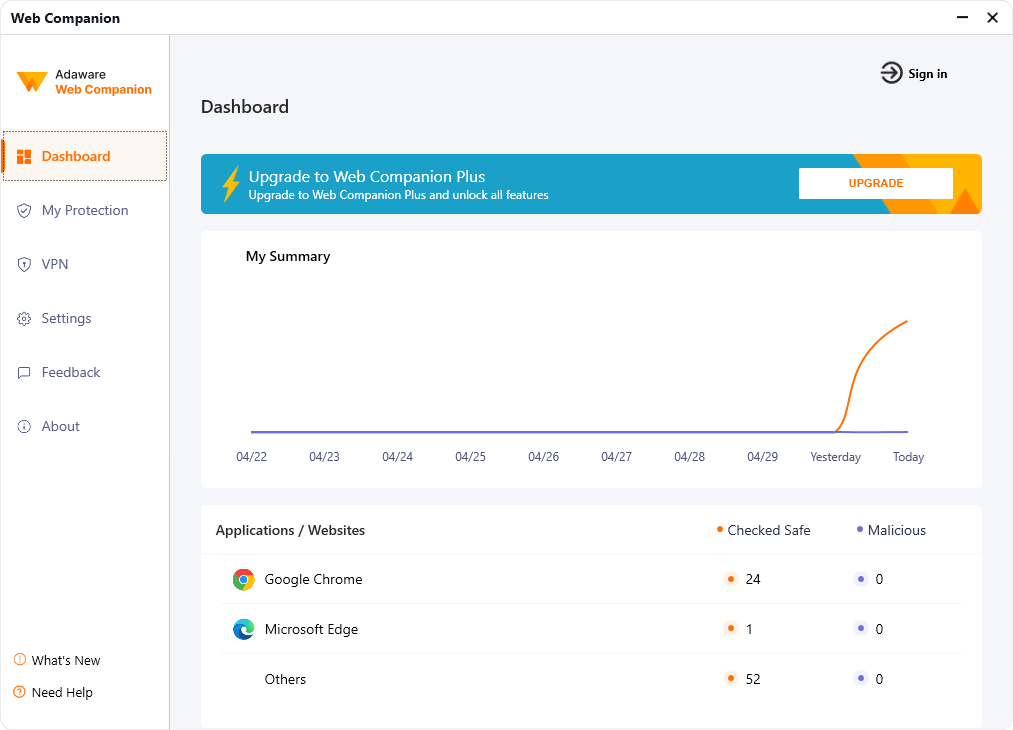The height and width of the screenshot is (730, 1013).
Task: Open Need Help via its question icon
Action: click(17, 692)
